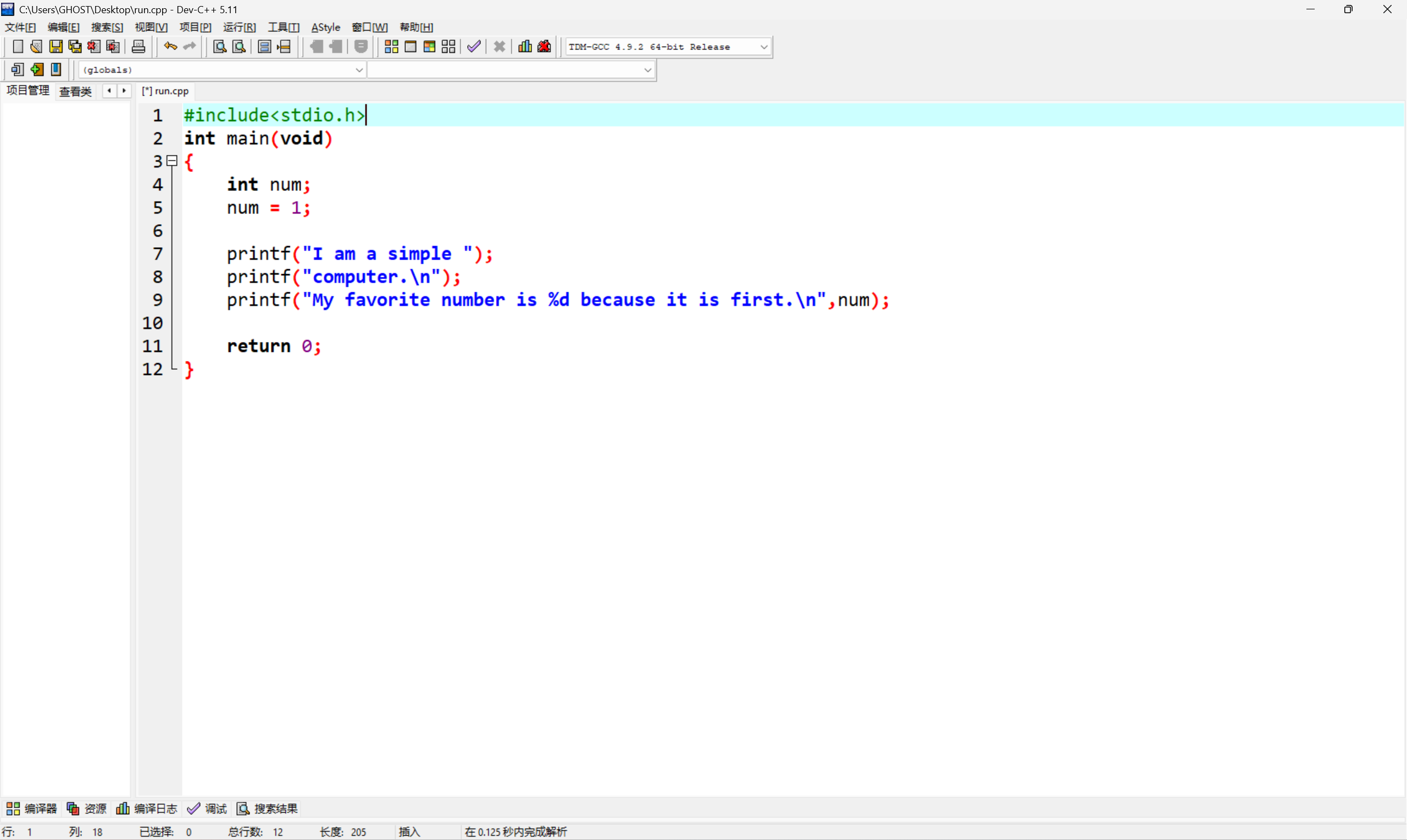Collapse the code fold at line 3

pos(172,162)
